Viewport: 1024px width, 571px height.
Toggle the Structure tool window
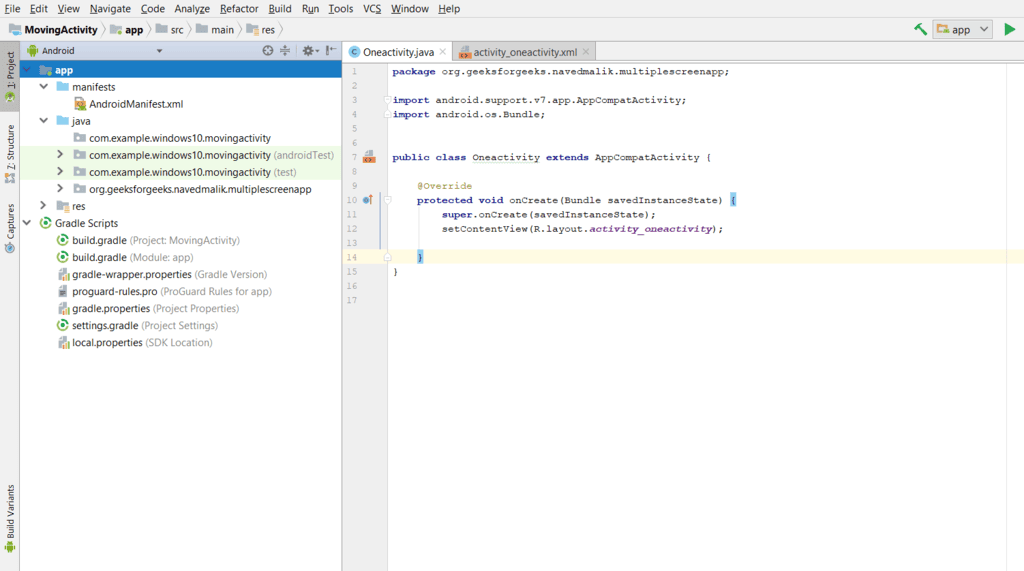[10, 152]
